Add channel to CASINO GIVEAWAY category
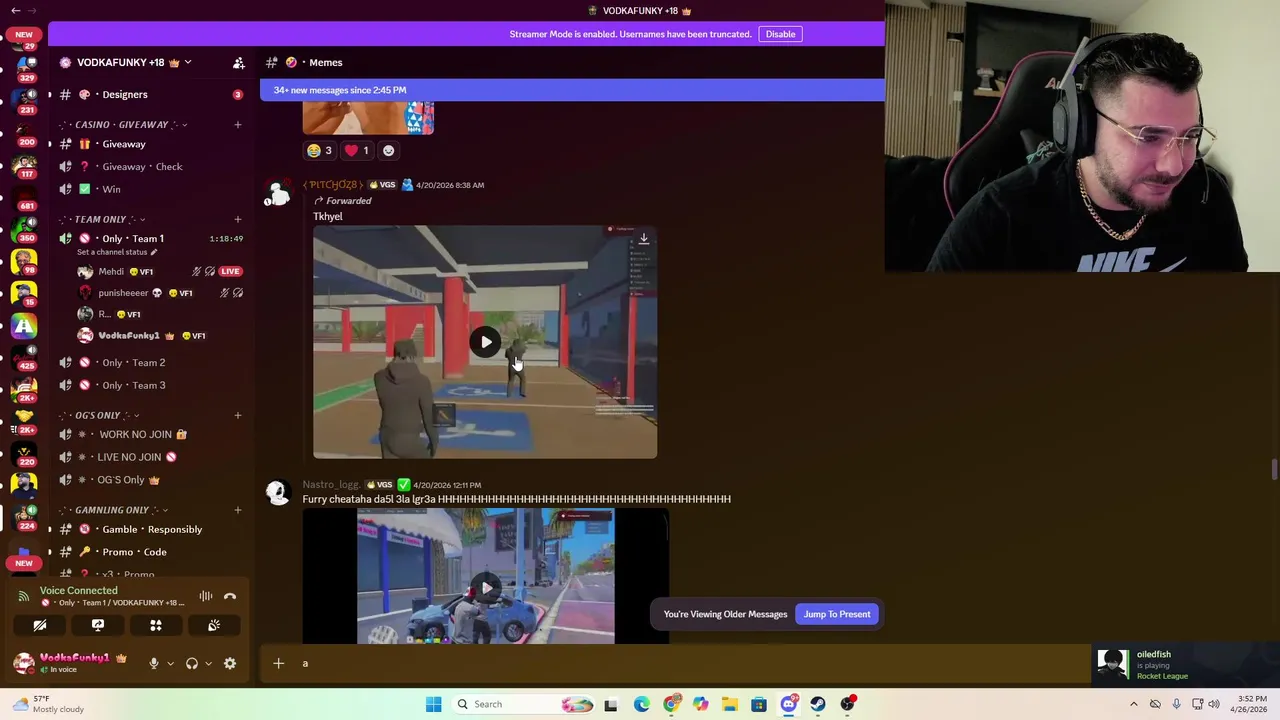Screen dimensions: 1280x720 point(238,124)
